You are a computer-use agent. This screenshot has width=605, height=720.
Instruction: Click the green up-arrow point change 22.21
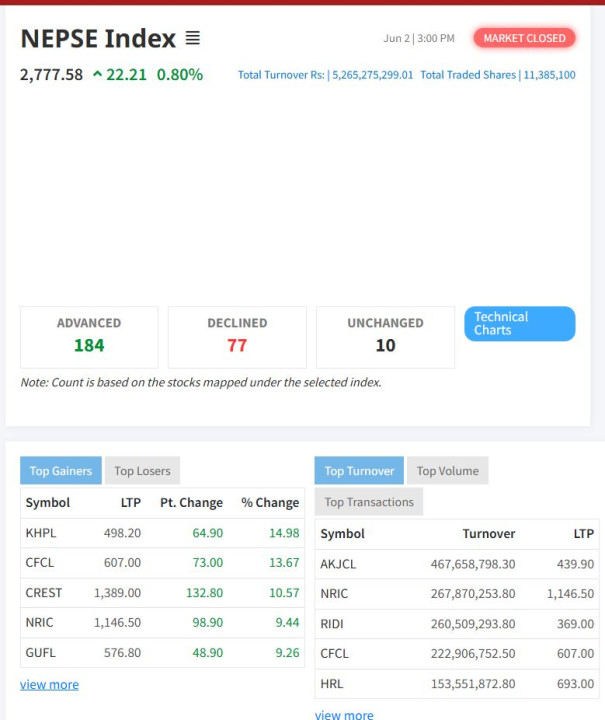click(x=120, y=74)
